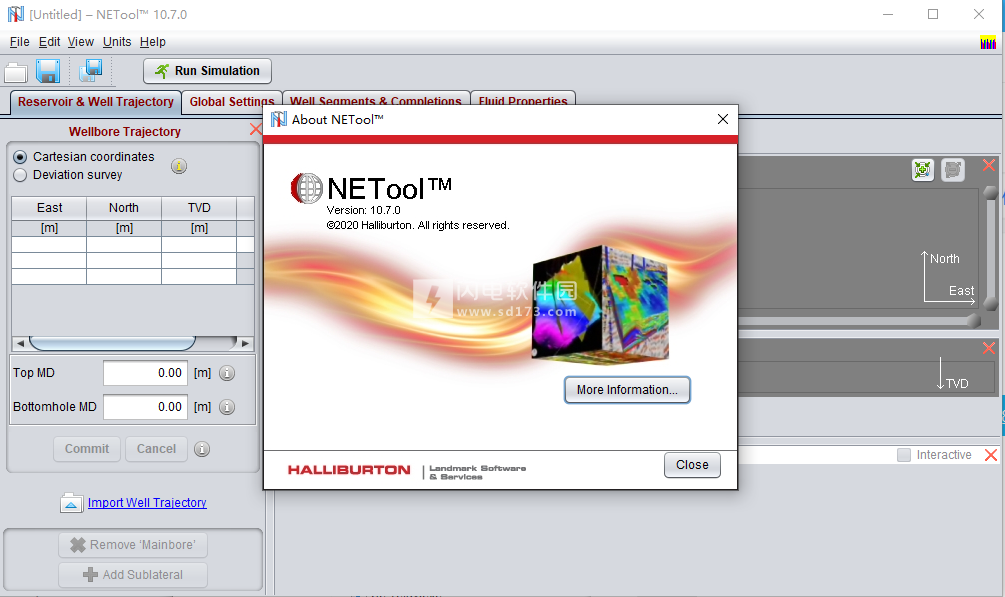Viewport: 1005px width, 597px height.
Task: Click the info icon beside the Cancel button
Action: pos(202,450)
